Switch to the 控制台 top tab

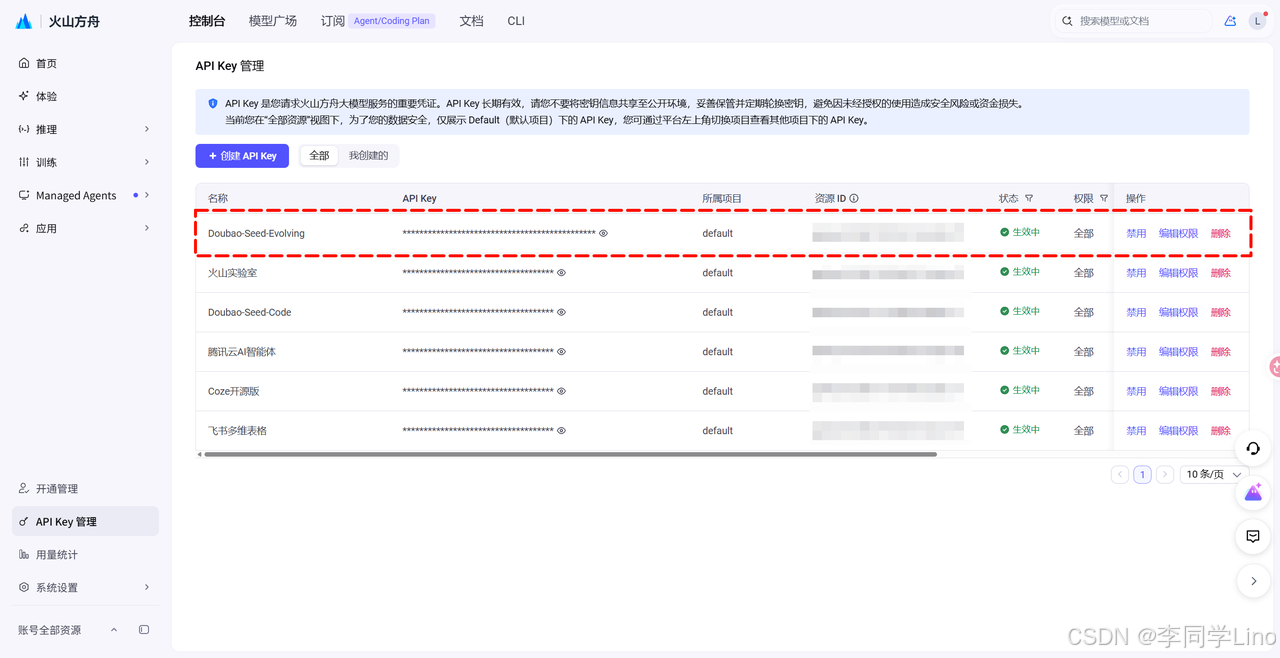tap(207, 21)
